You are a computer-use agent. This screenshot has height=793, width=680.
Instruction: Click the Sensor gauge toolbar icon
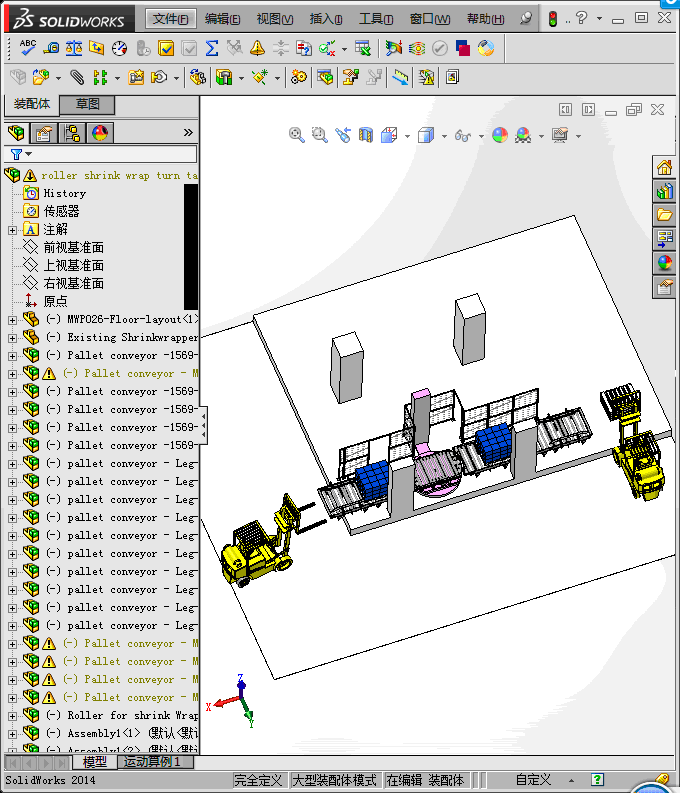click(119, 48)
